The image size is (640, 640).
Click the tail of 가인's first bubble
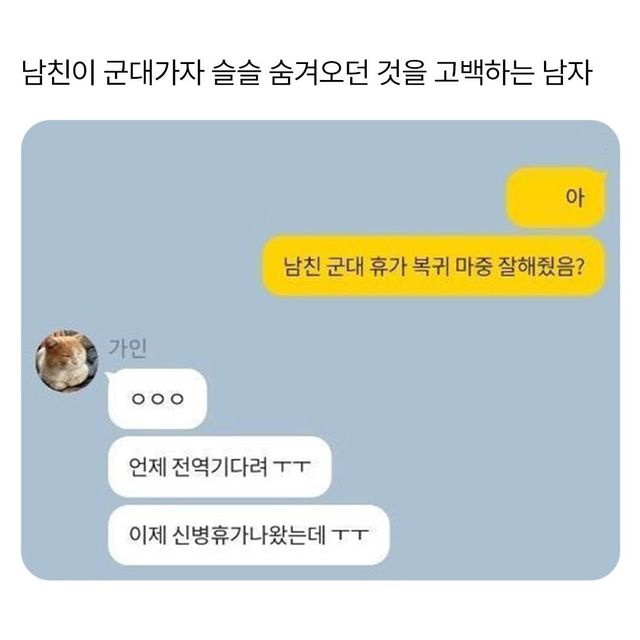click(x=108, y=376)
